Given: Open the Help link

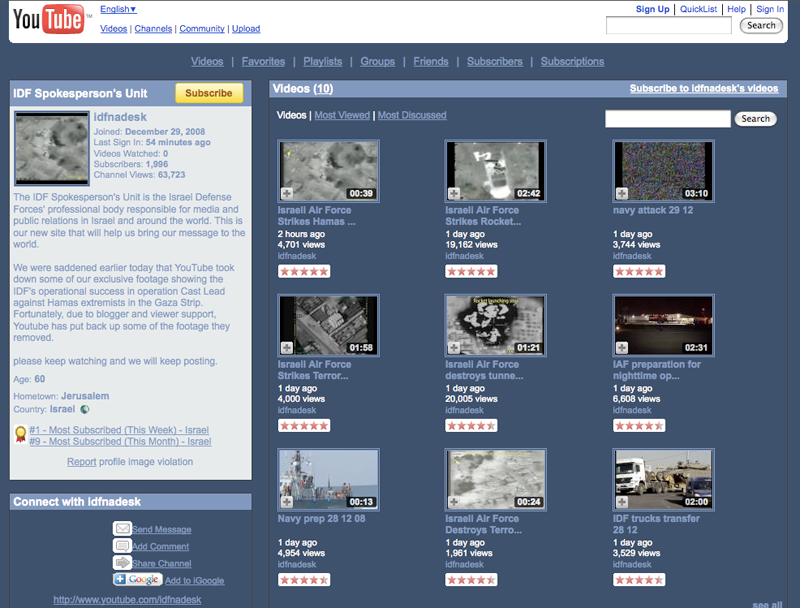Looking at the screenshot, I should tap(736, 9).
